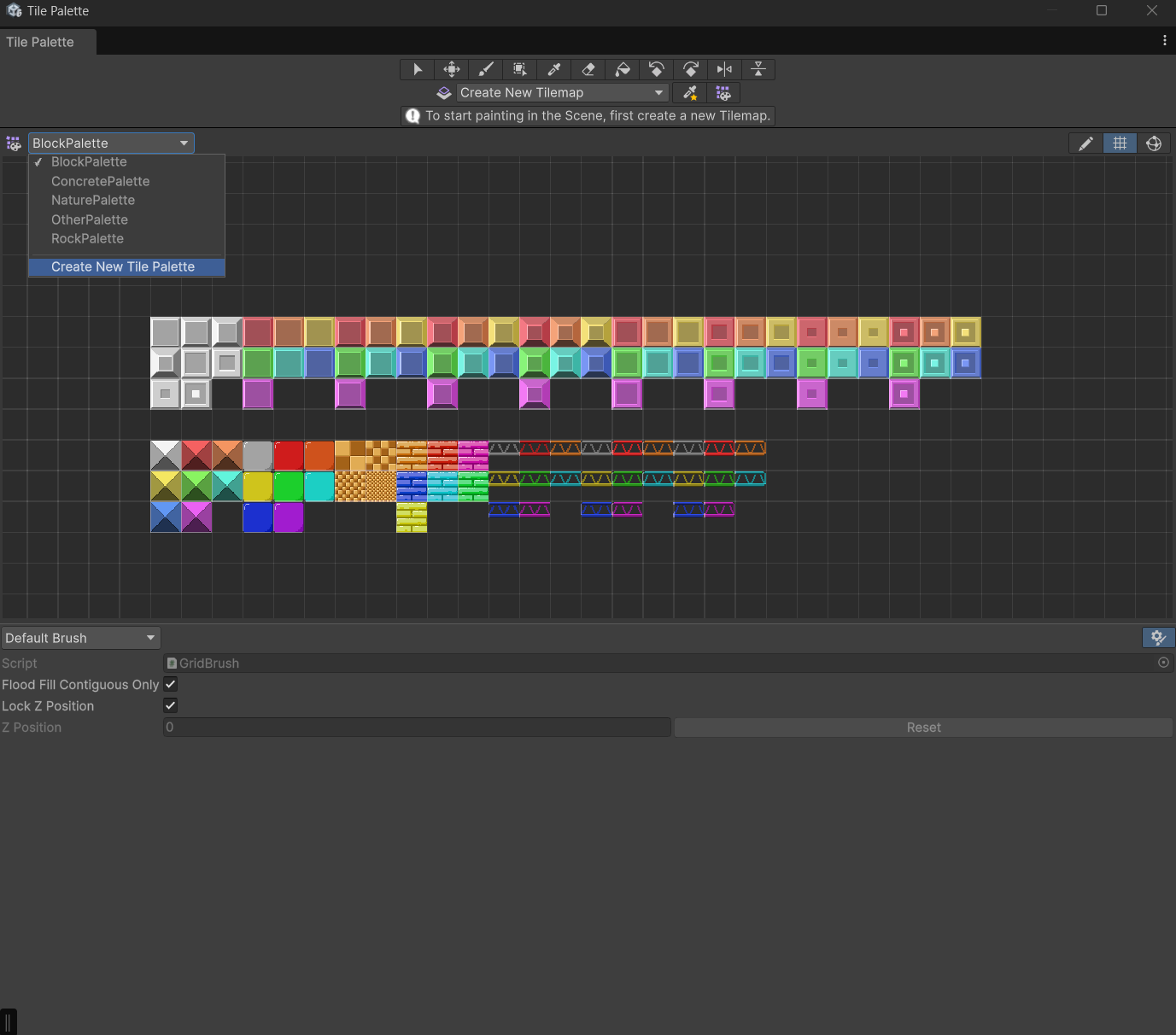Activate the Eraser tool

point(588,69)
